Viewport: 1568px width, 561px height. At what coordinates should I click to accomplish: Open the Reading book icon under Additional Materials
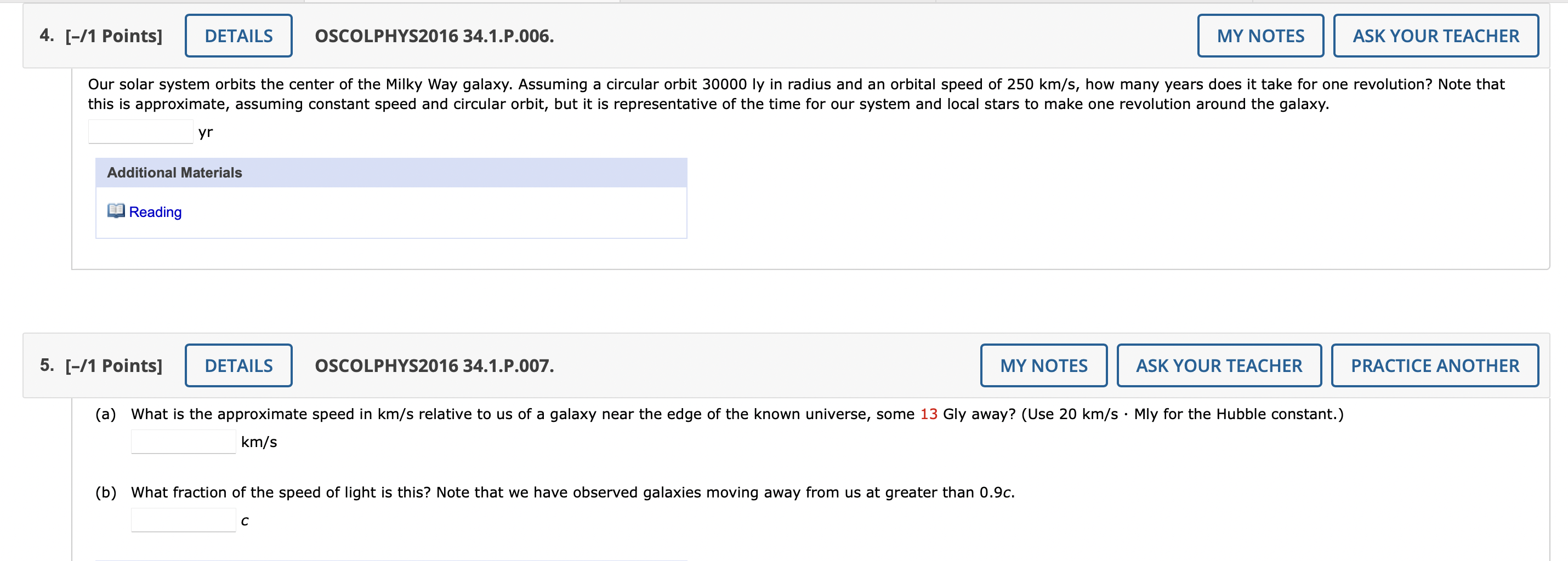pos(116,211)
